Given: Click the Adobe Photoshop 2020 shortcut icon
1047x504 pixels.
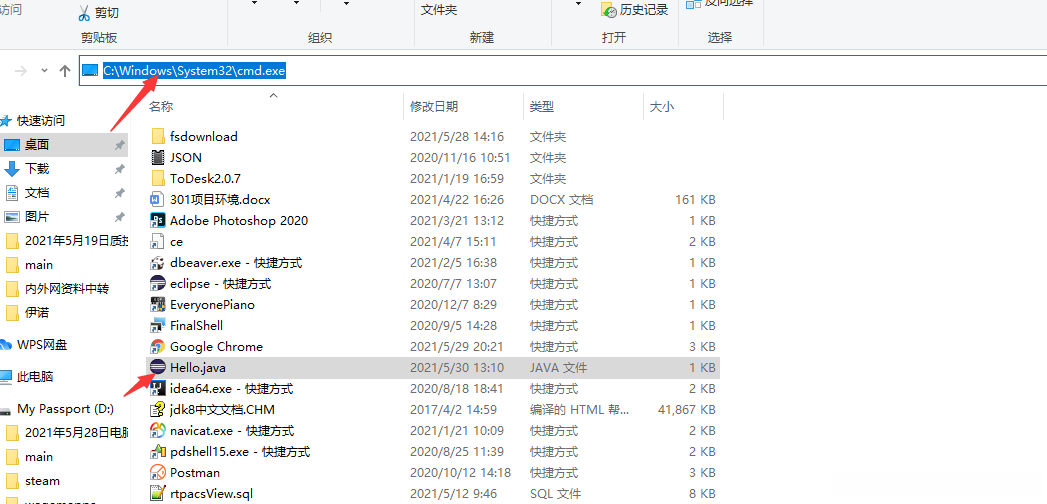Looking at the screenshot, I should pos(158,220).
